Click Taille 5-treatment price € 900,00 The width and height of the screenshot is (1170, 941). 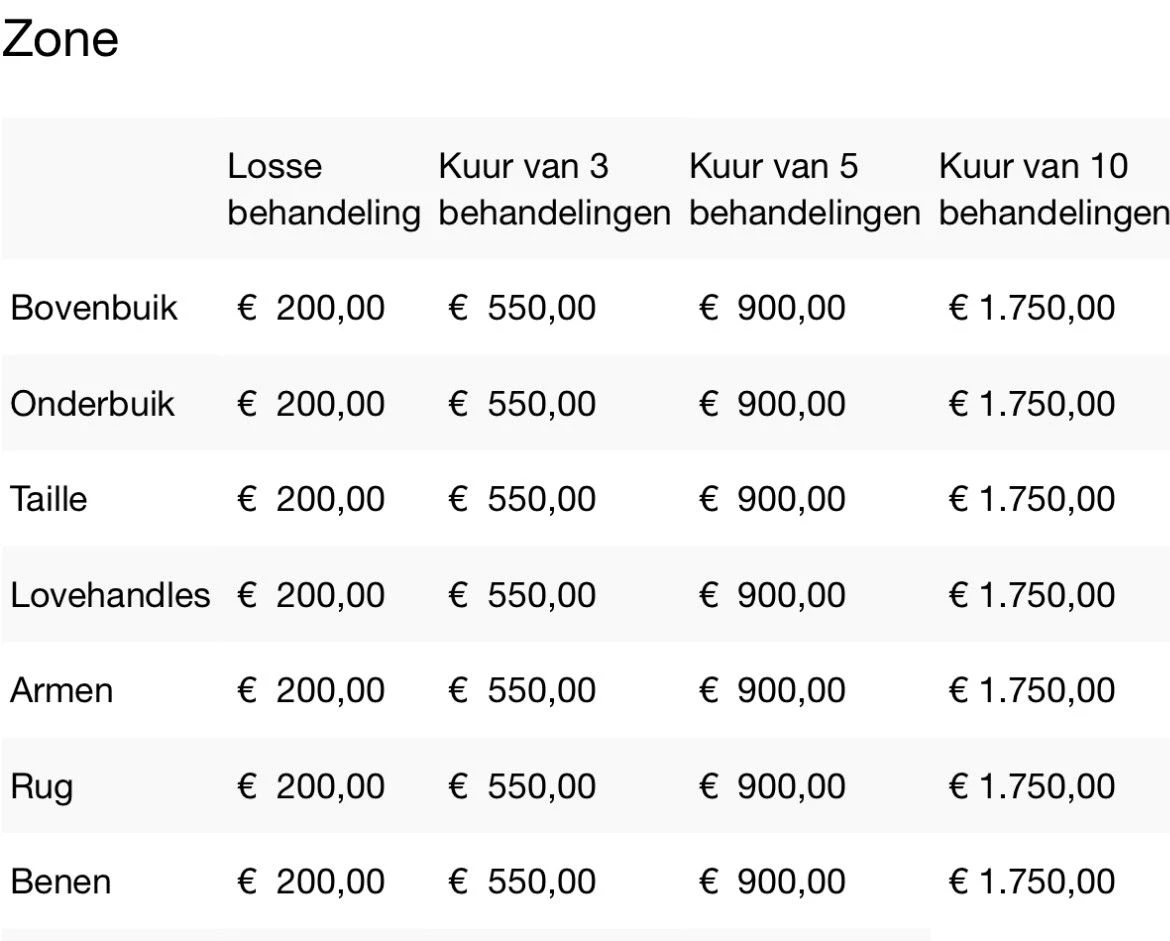pyautogui.click(x=772, y=498)
